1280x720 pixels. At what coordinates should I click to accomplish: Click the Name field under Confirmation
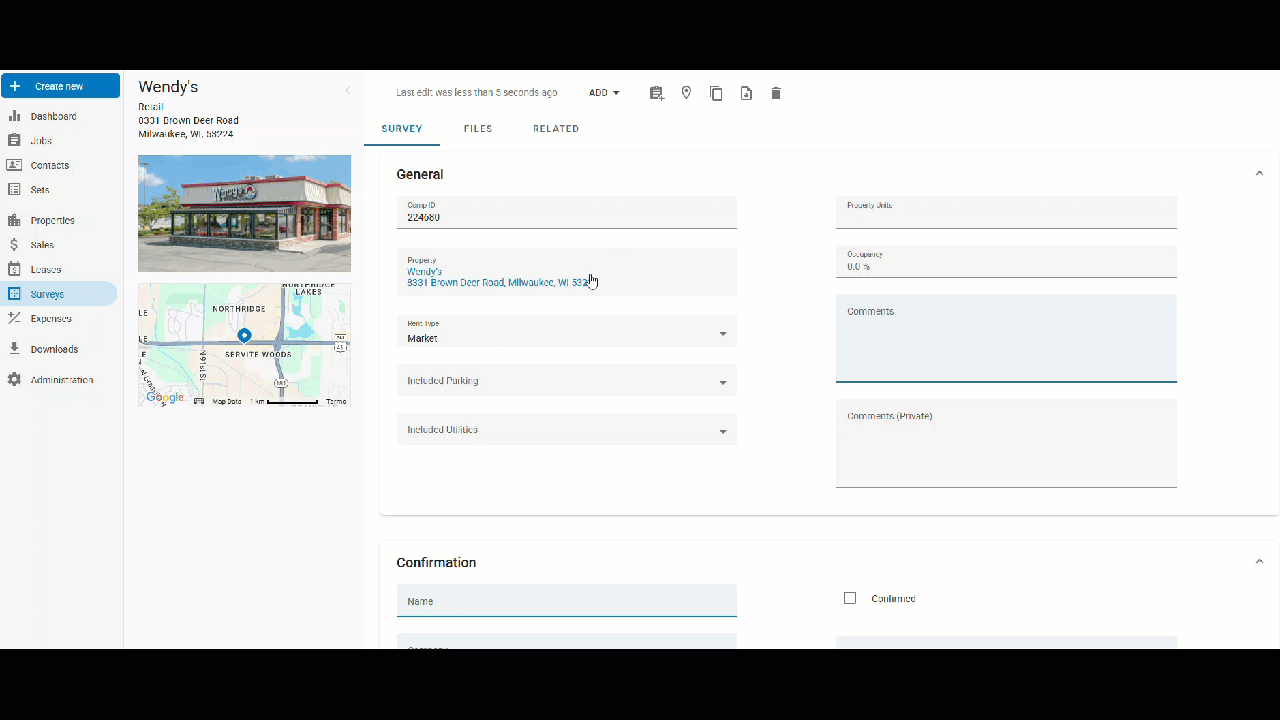pyautogui.click(x=567, y=601)
